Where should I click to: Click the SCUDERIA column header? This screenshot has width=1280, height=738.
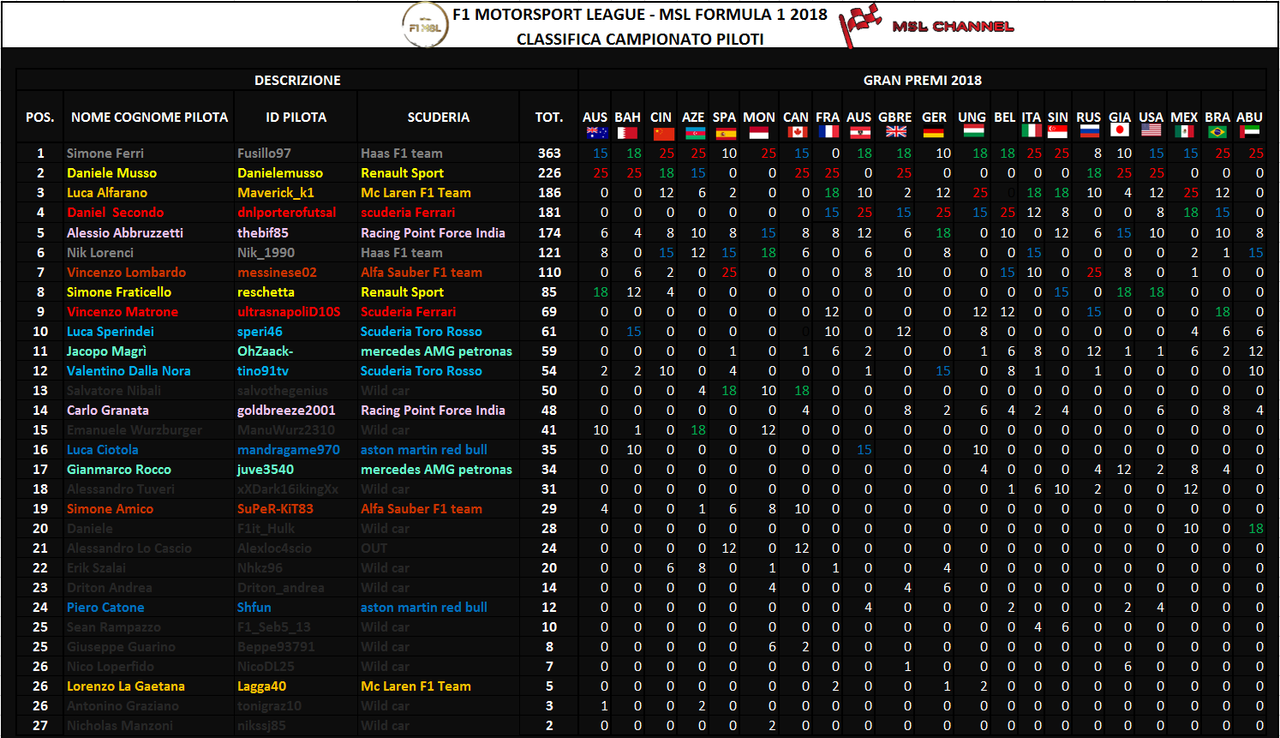(438, 118)
